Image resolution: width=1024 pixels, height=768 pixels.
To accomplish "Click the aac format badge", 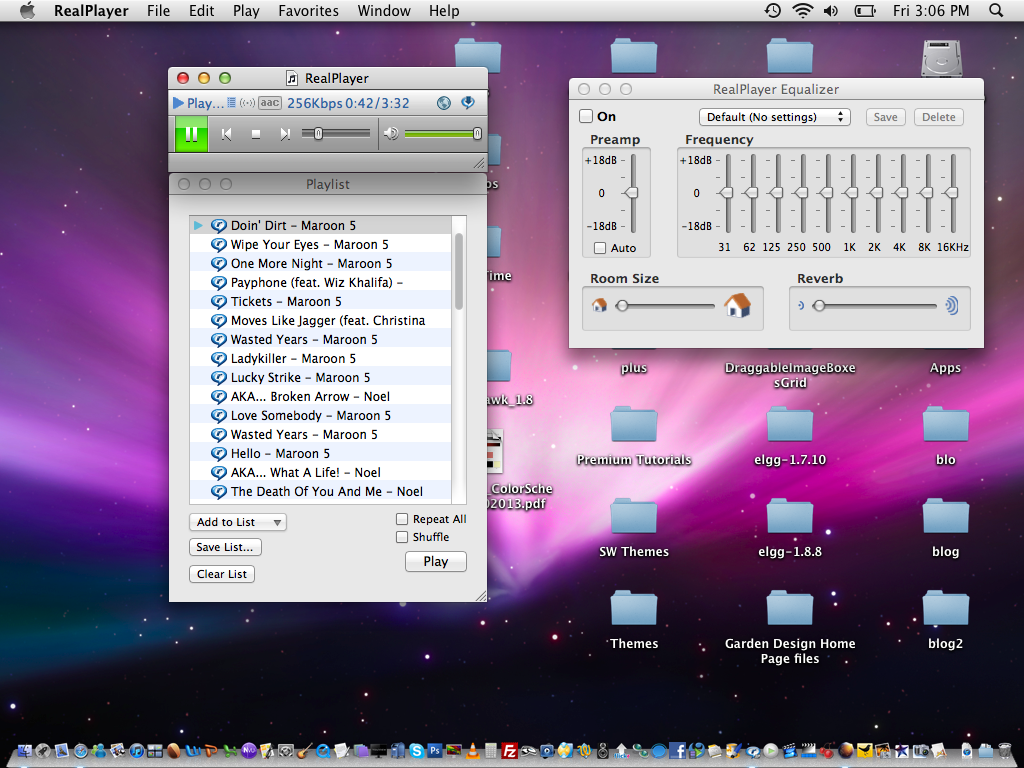I will click(270, 103).
